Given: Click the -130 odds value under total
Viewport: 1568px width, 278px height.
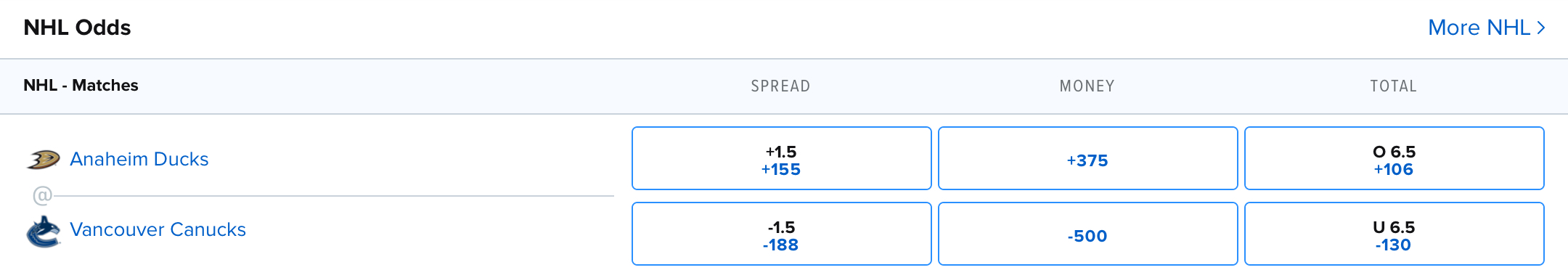Looking at the screenshot, I should (x=1393, y=245).
